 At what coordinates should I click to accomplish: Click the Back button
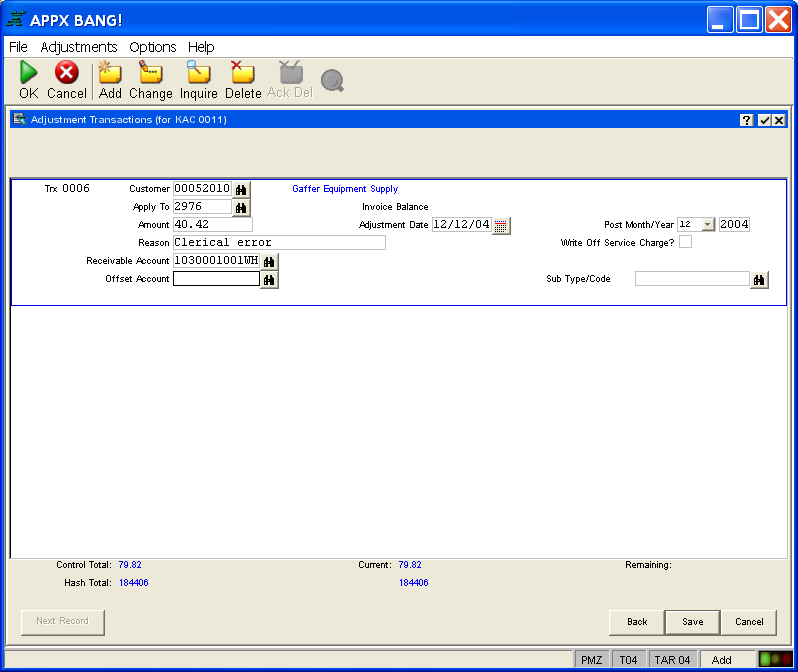637,622
